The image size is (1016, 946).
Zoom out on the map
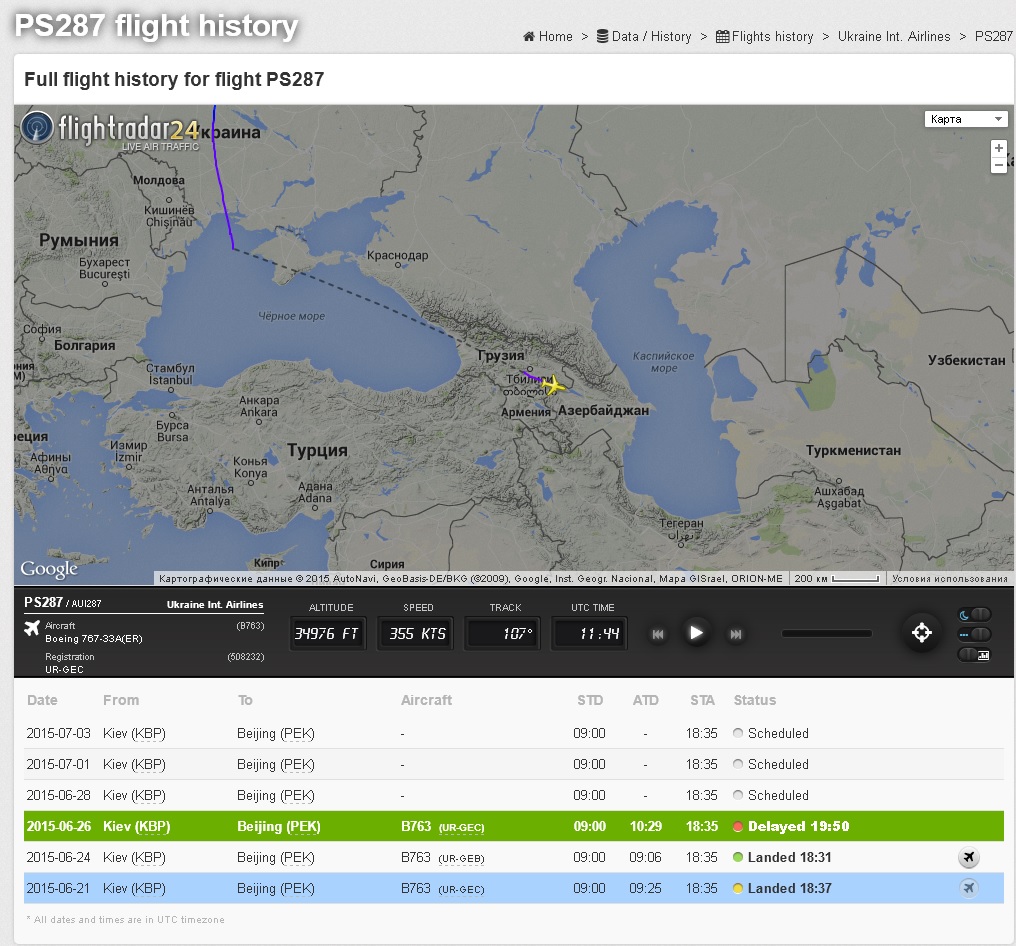(998, 165)
